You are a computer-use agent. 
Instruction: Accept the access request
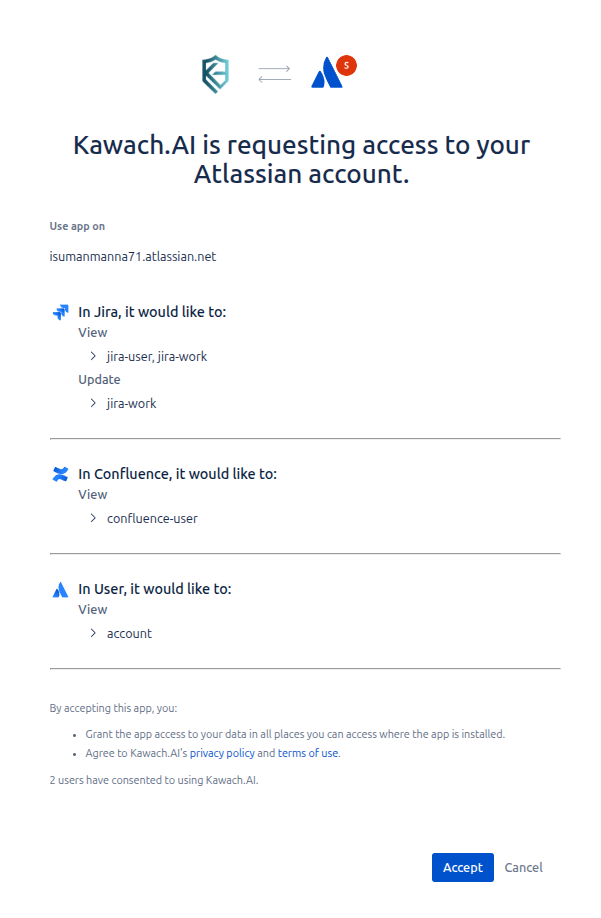click(462, 867)
